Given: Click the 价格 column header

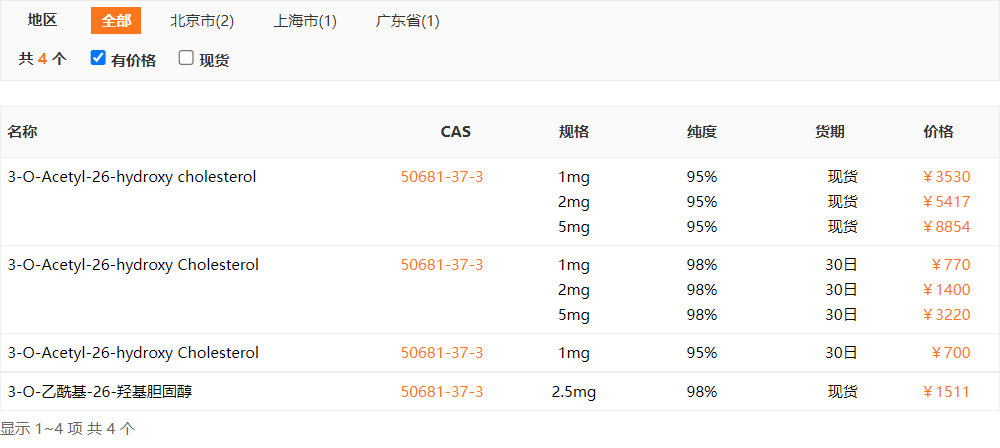Looking at the screenshot, I should [938, 132].
